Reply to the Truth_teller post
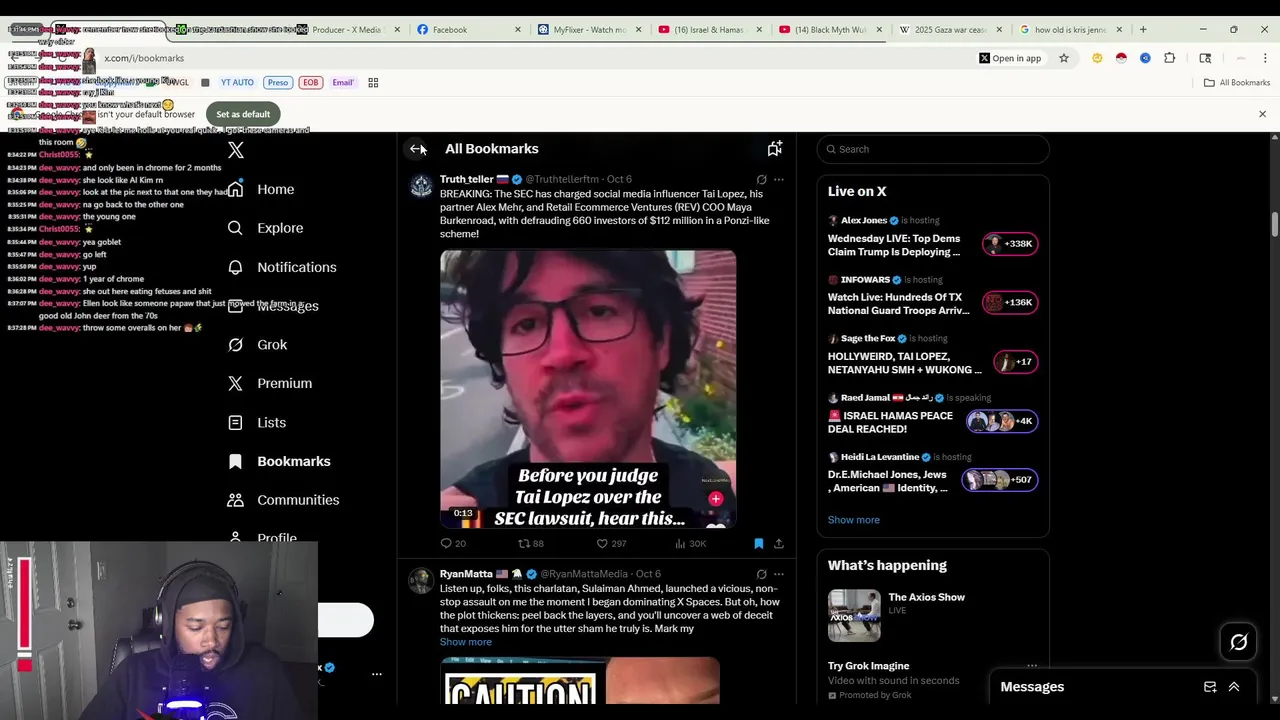The width and height of the screenshot is (1280, 720). click(x=453, y=543)
